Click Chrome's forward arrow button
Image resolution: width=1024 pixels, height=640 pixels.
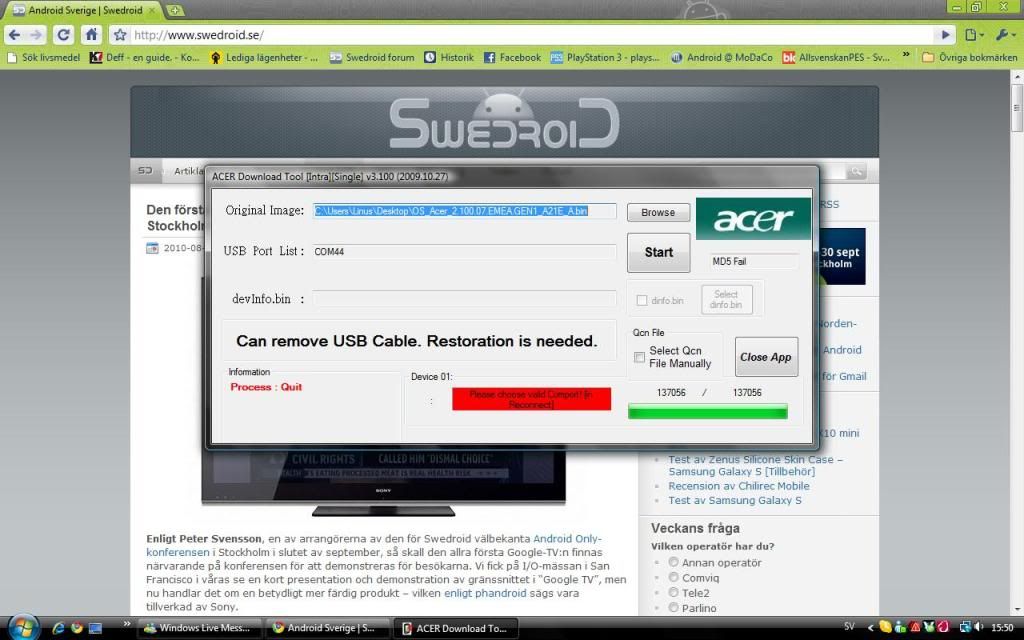pyautogui.click(x=36, y=35)
